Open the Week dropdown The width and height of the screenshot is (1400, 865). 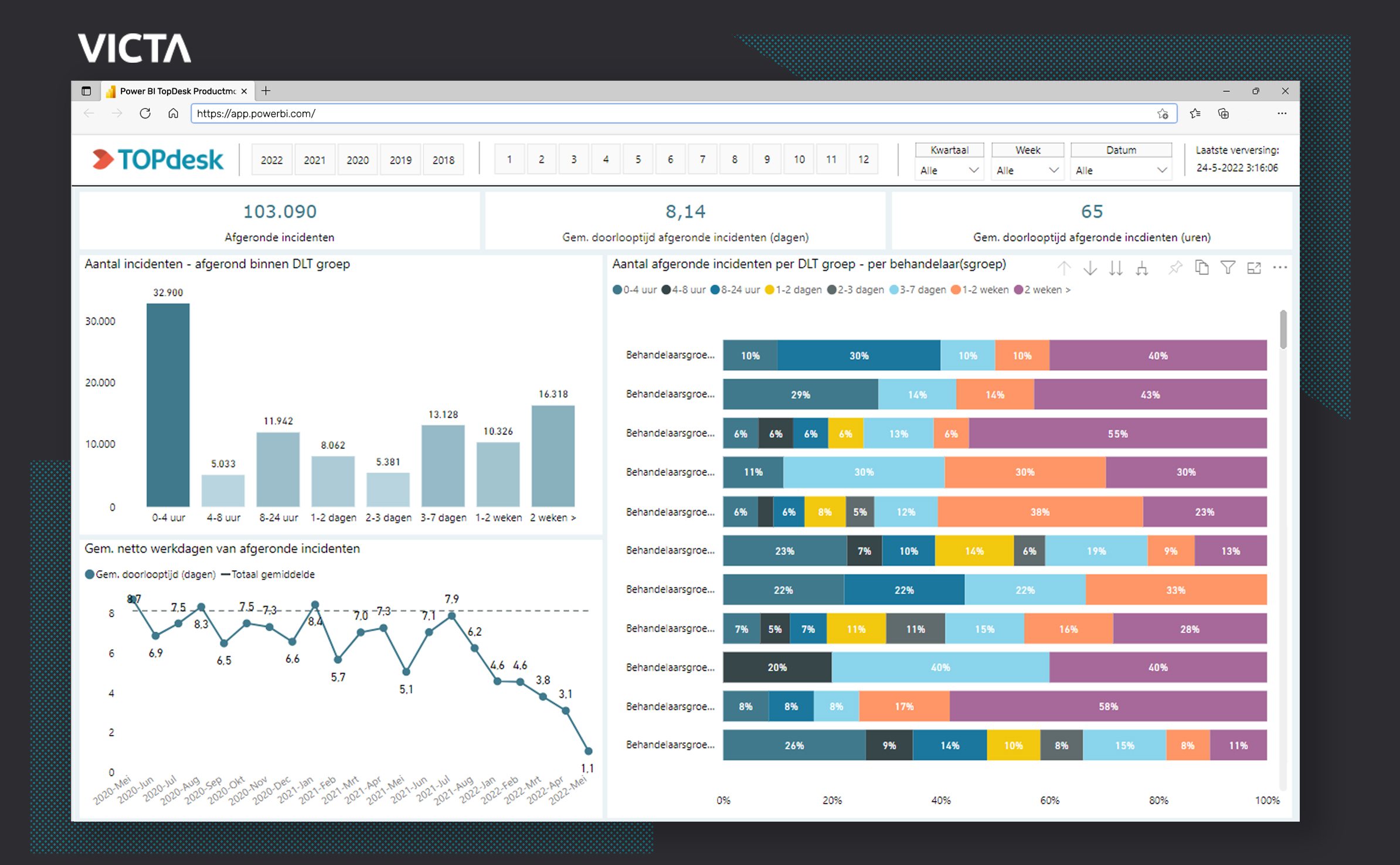pos(1027,171)
